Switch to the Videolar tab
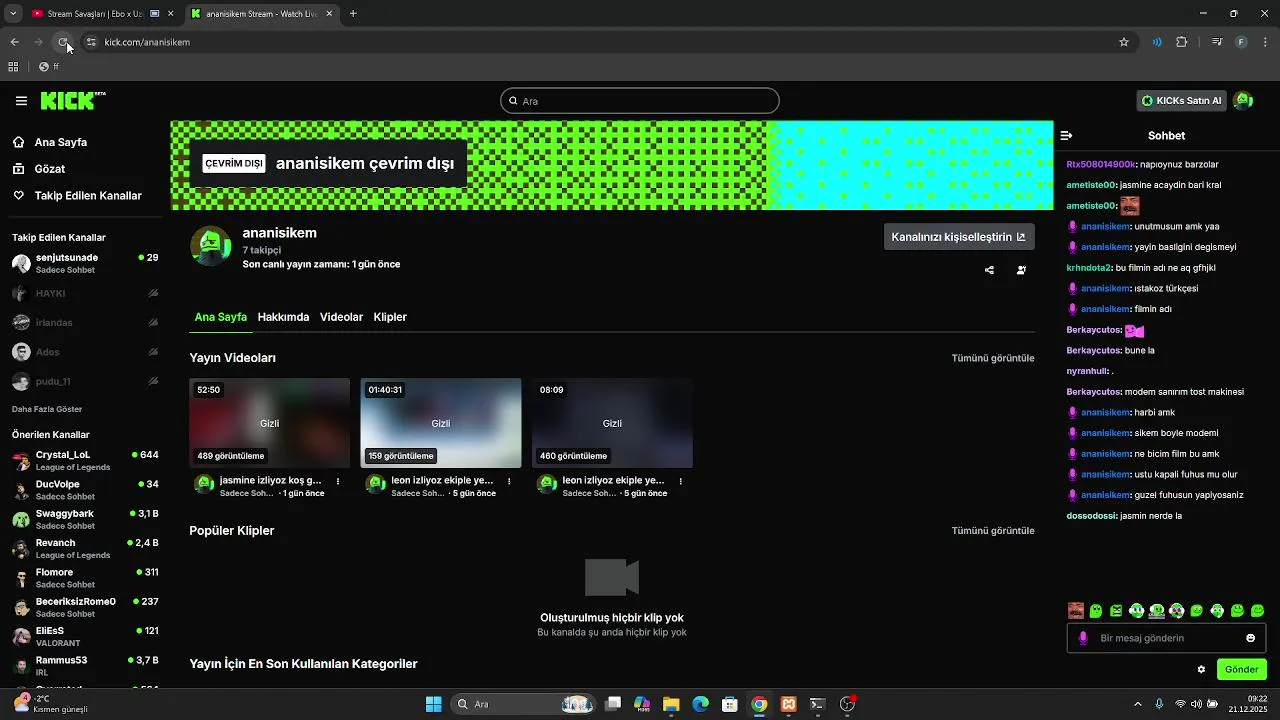 click(341, 317)
